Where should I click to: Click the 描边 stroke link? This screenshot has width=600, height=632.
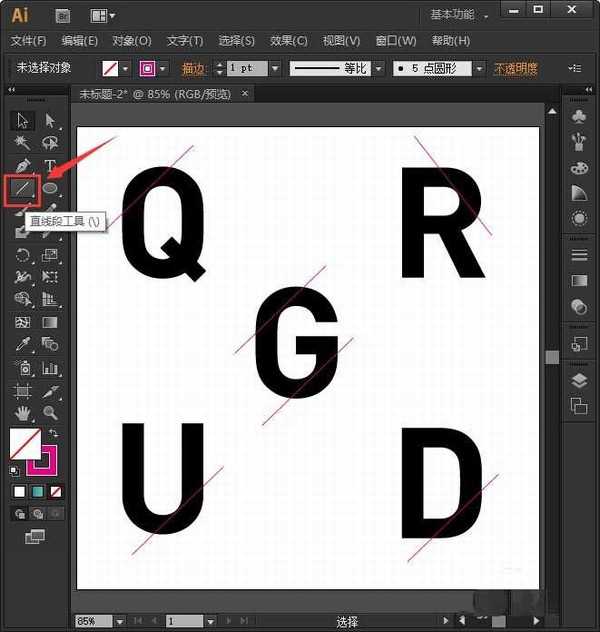[x=193, y=69]
